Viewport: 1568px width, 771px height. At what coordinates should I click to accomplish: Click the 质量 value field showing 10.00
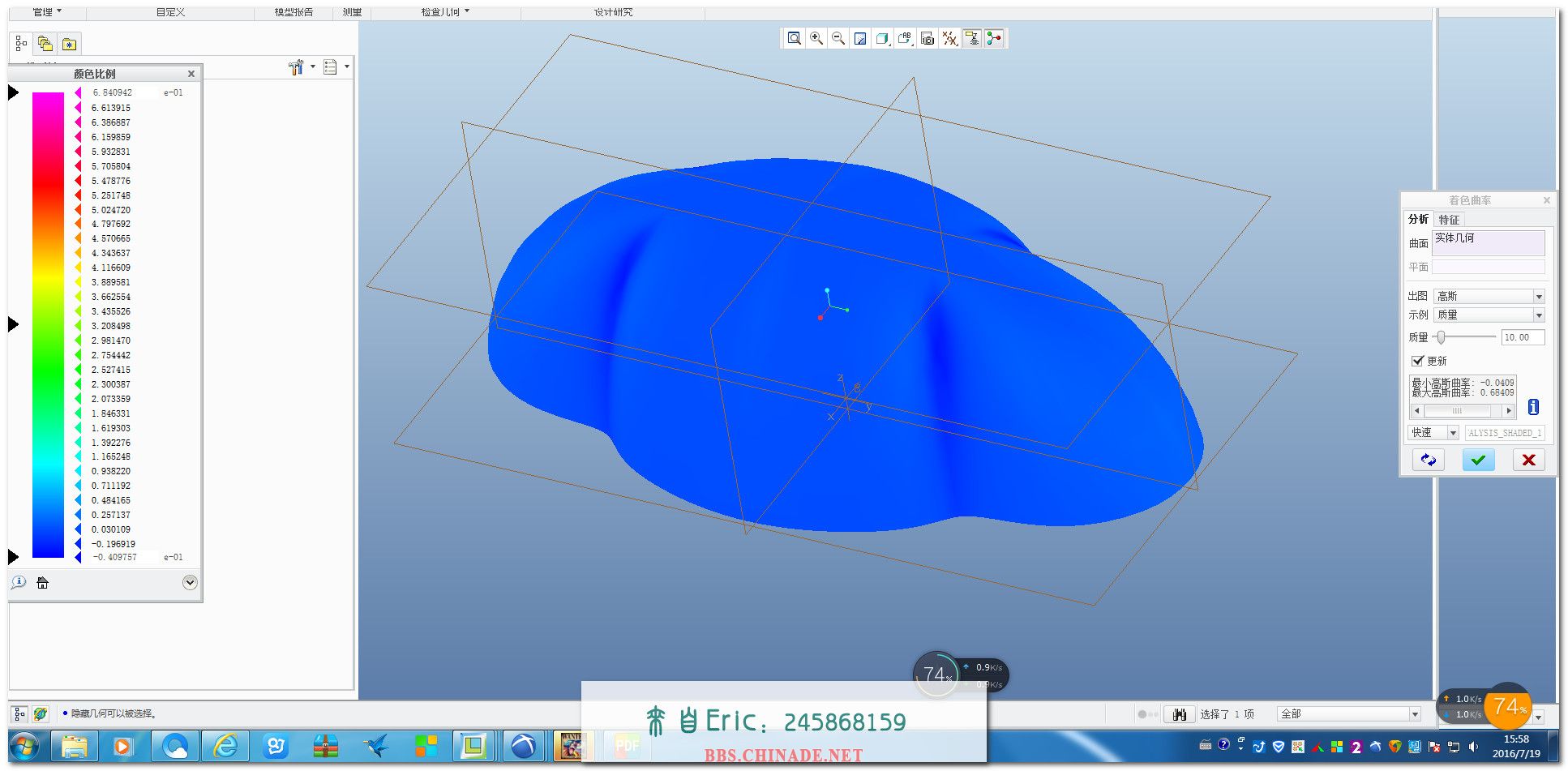click(1523, 337)
